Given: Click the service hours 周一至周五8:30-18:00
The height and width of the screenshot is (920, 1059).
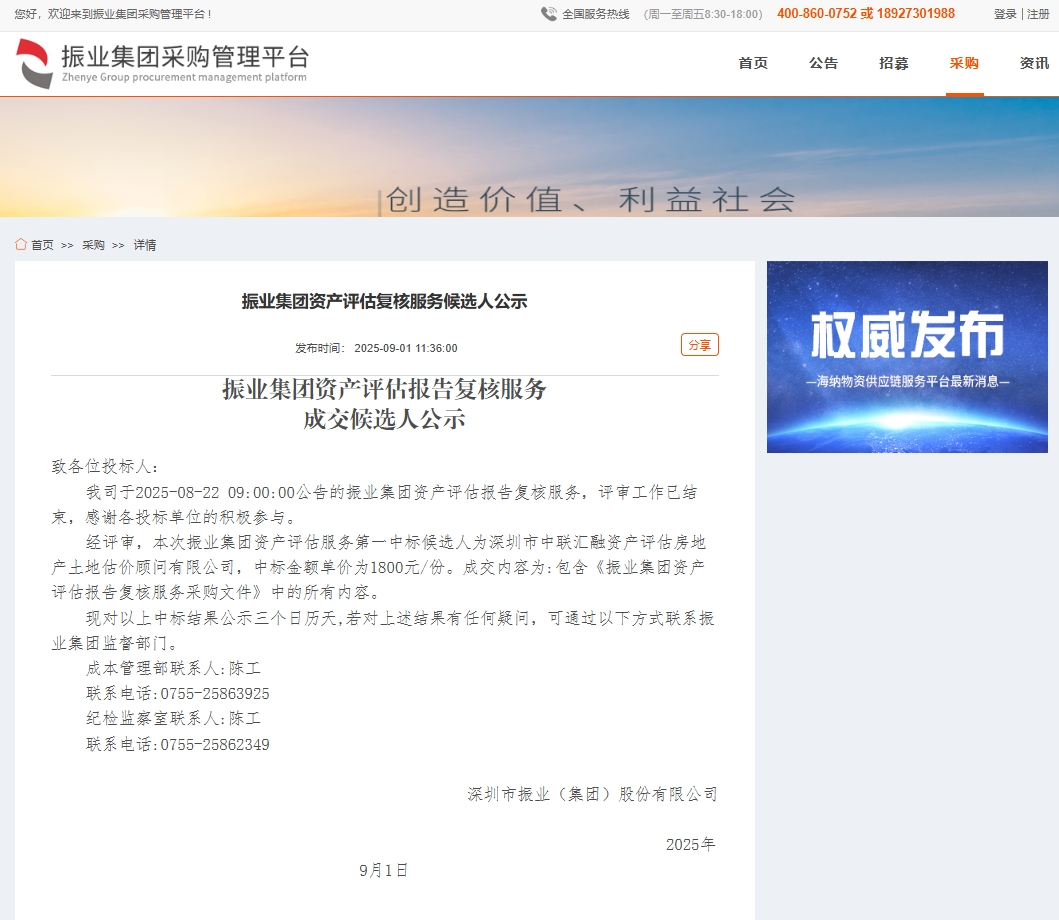Looking at the screenshot, I should [703, 14].
